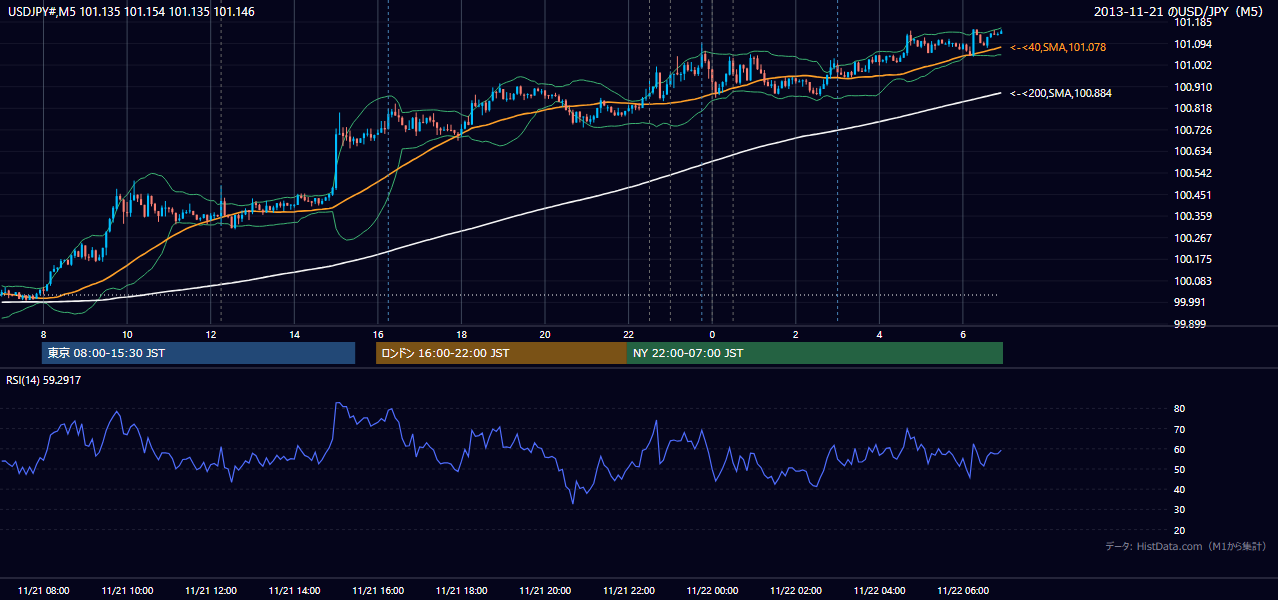Click RSI scale value 70
1278x600 pixels.
pos(1180,429)
